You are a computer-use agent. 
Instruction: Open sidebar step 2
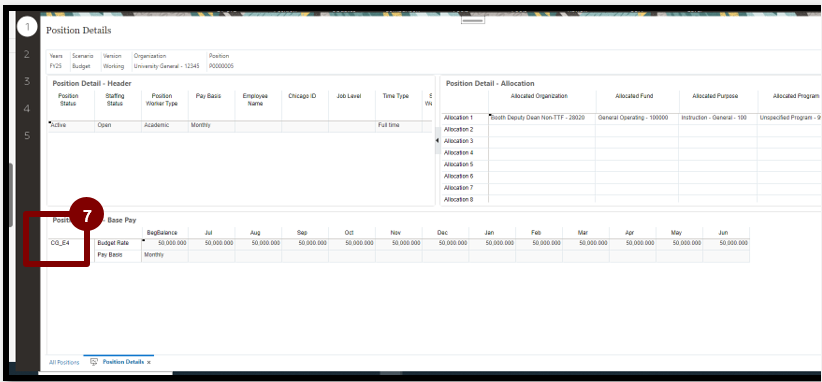pyautogui.click(x=27, y=54)
